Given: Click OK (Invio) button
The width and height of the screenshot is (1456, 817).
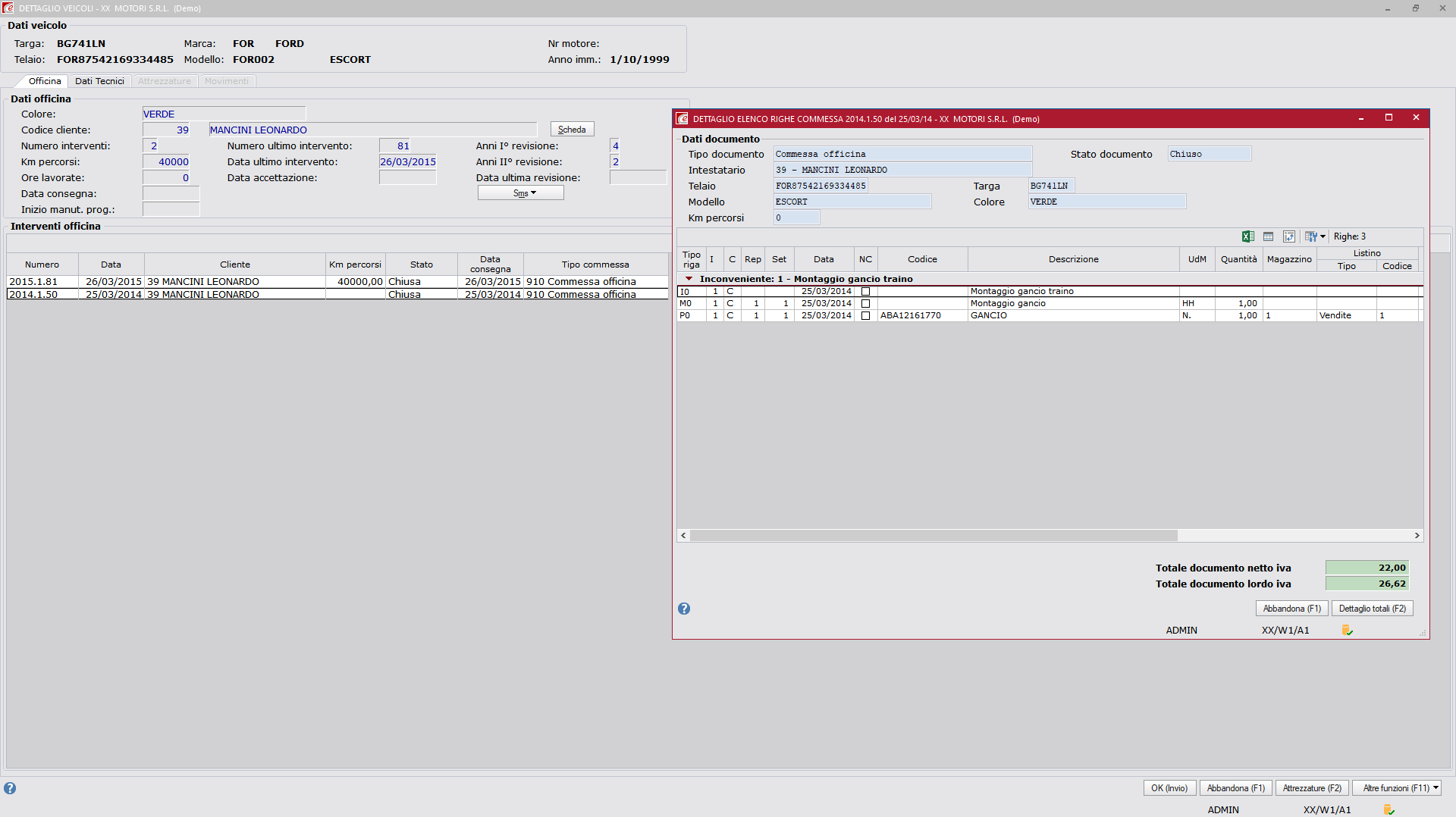Looking at the screenshot, I should click(1169, 788).
